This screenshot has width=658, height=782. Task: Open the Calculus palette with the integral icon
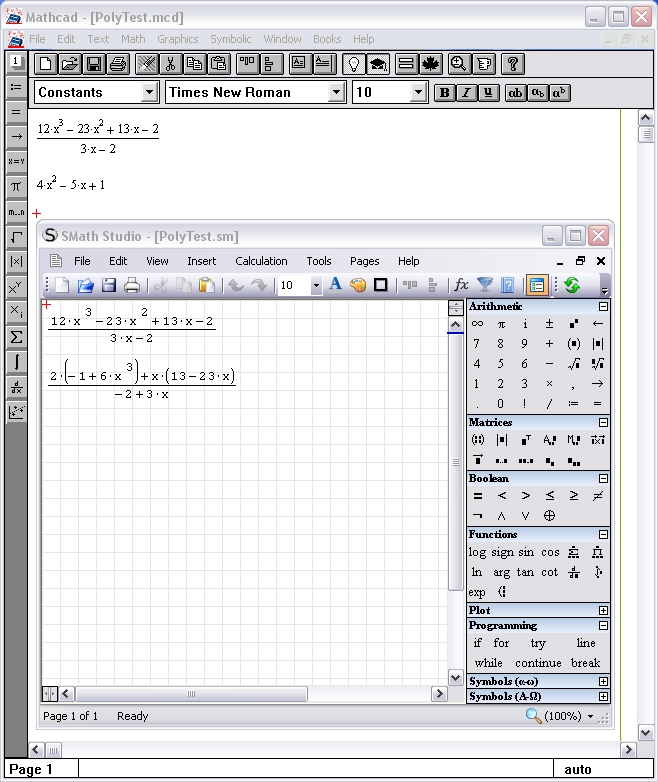16,362
